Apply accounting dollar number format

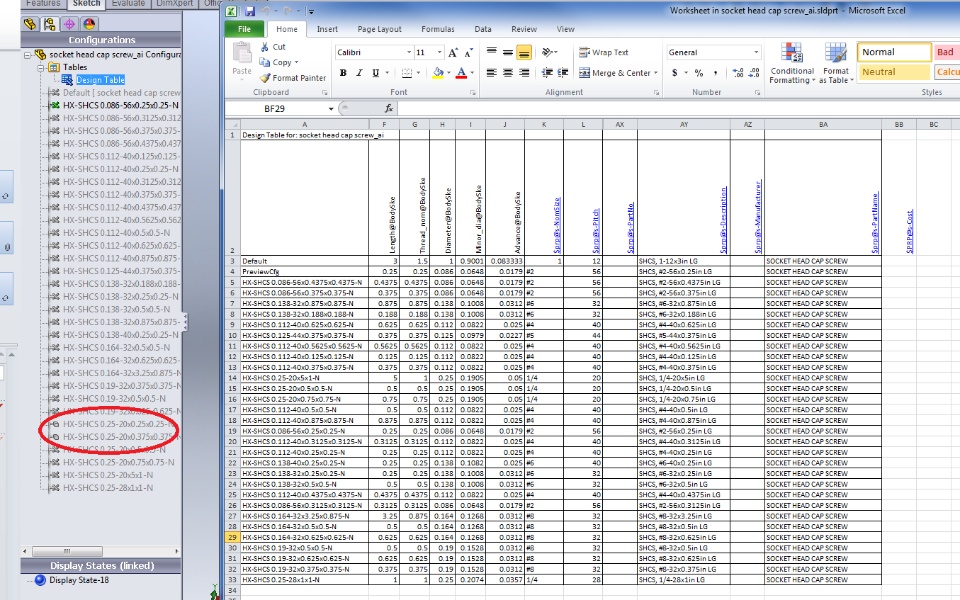[675, 73]
